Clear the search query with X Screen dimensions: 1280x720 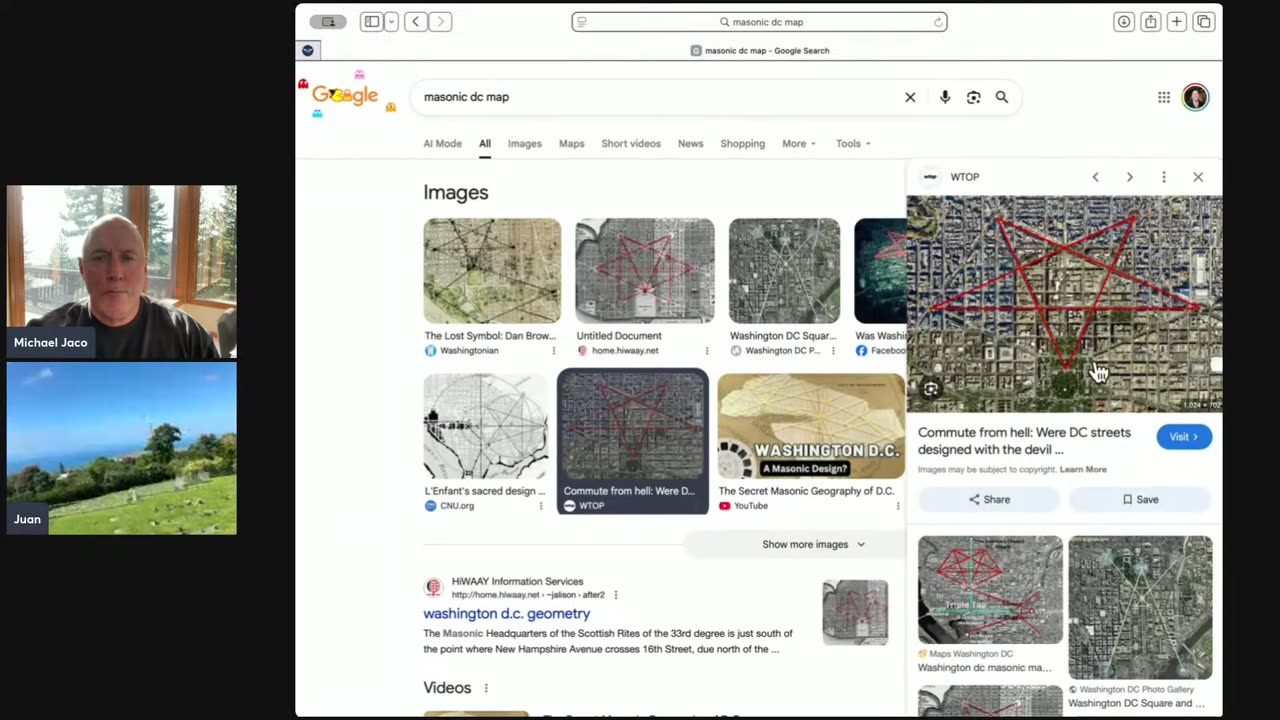[x=910, y=97]
